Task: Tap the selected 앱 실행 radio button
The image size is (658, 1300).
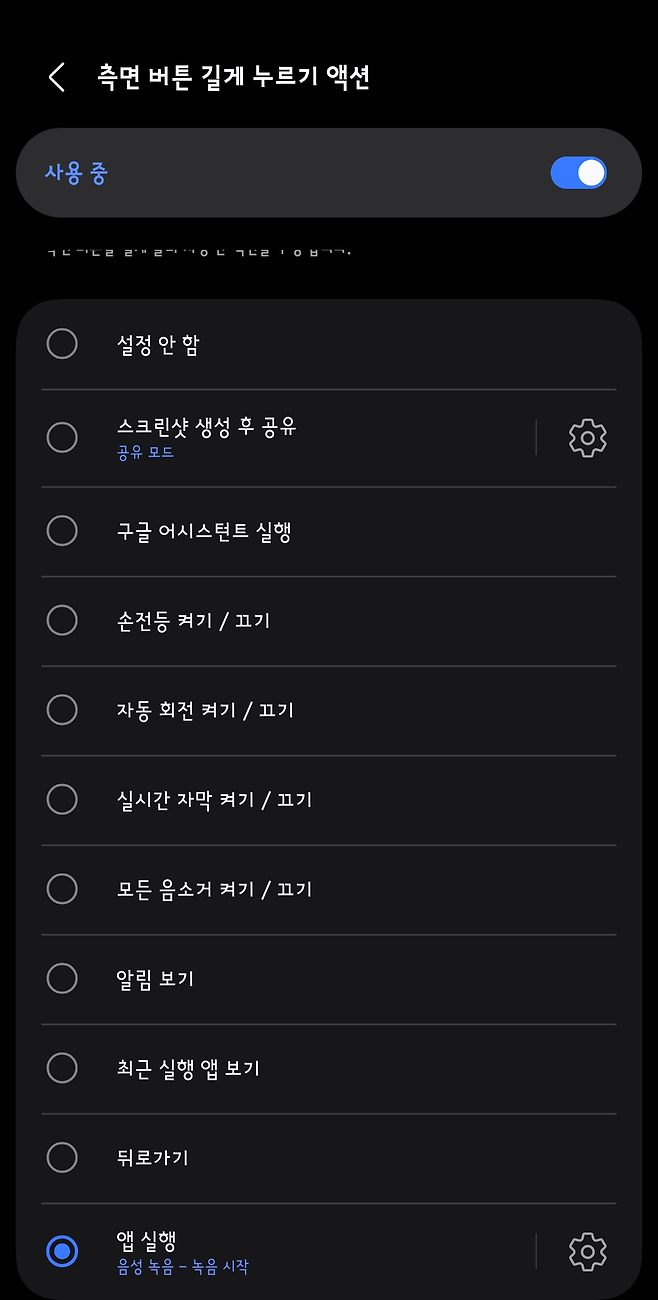Action: pyautogui.click(x=62, y=1251)
